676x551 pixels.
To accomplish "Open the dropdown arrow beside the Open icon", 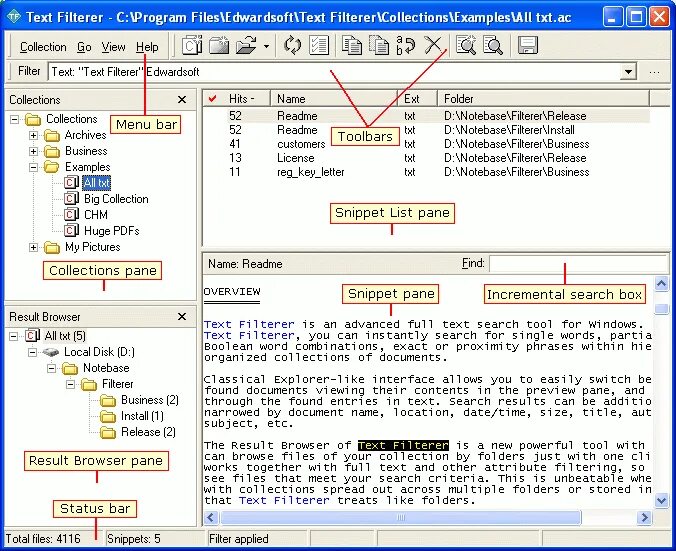I will click(266, 46).
